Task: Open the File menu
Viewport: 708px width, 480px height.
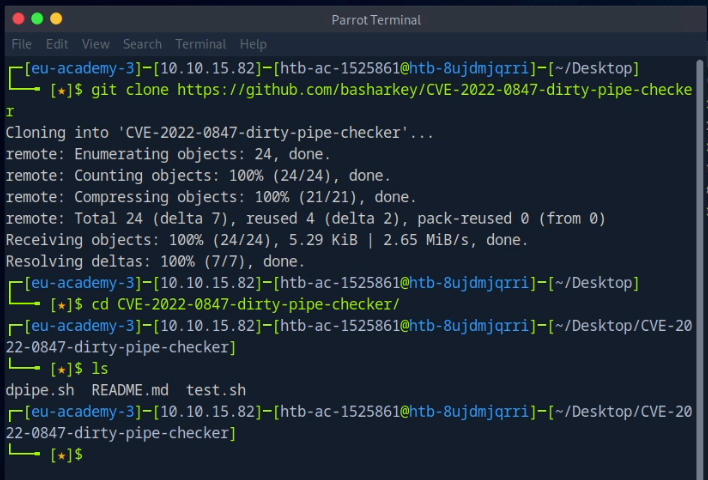Action: (x=21, y=44)
